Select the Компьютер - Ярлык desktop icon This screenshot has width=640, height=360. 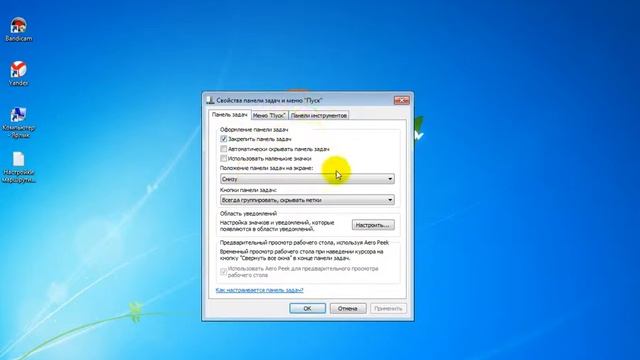18,122
